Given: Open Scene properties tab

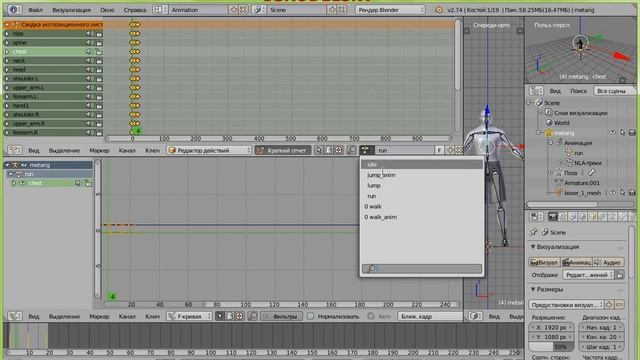Looking at the screenshot, I should click(x=573, y=217).
